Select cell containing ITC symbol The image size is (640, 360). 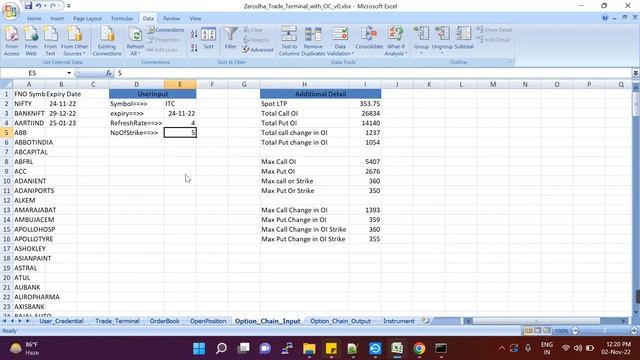click(180, 104)
